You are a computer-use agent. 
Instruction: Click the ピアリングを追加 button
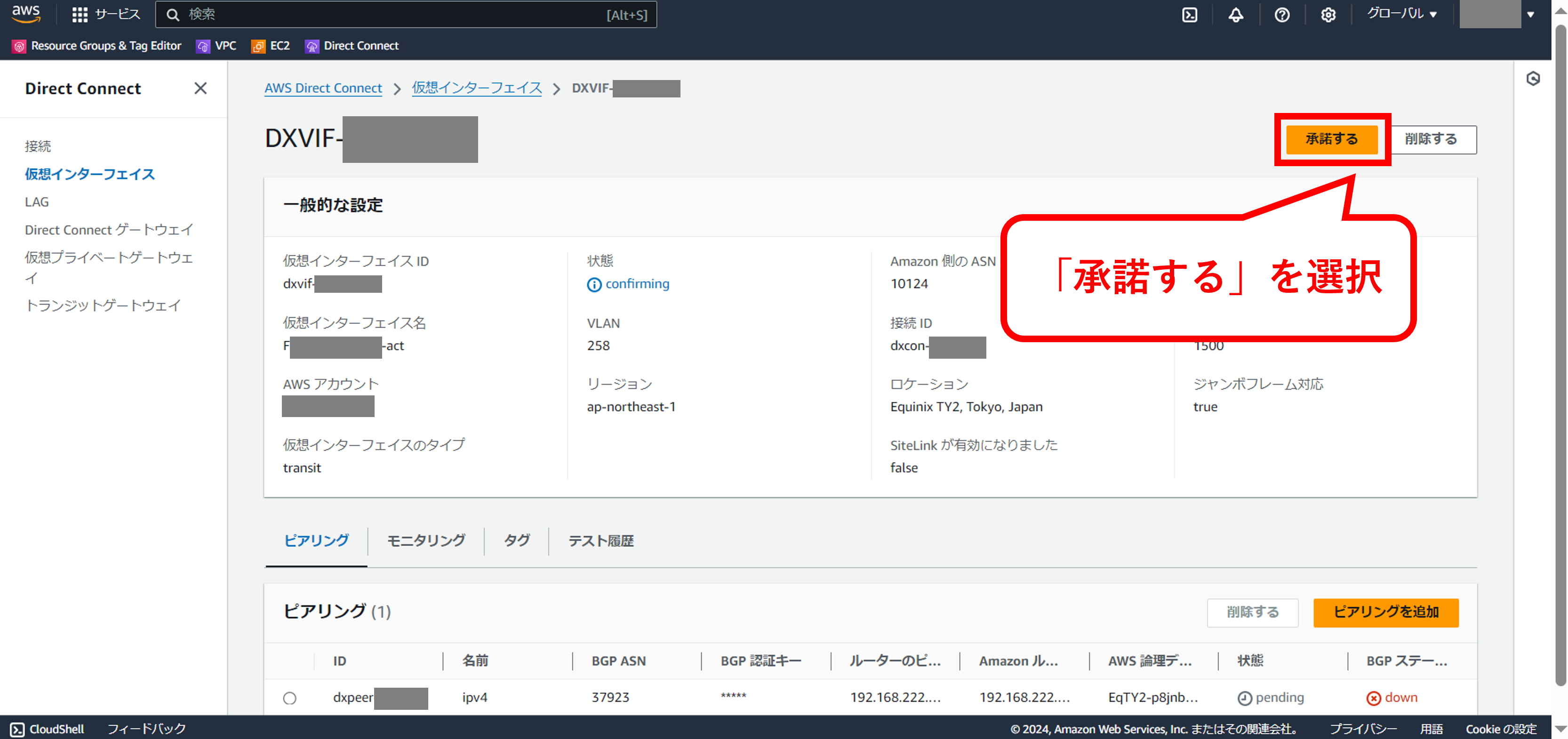(x=1385, y=612)
